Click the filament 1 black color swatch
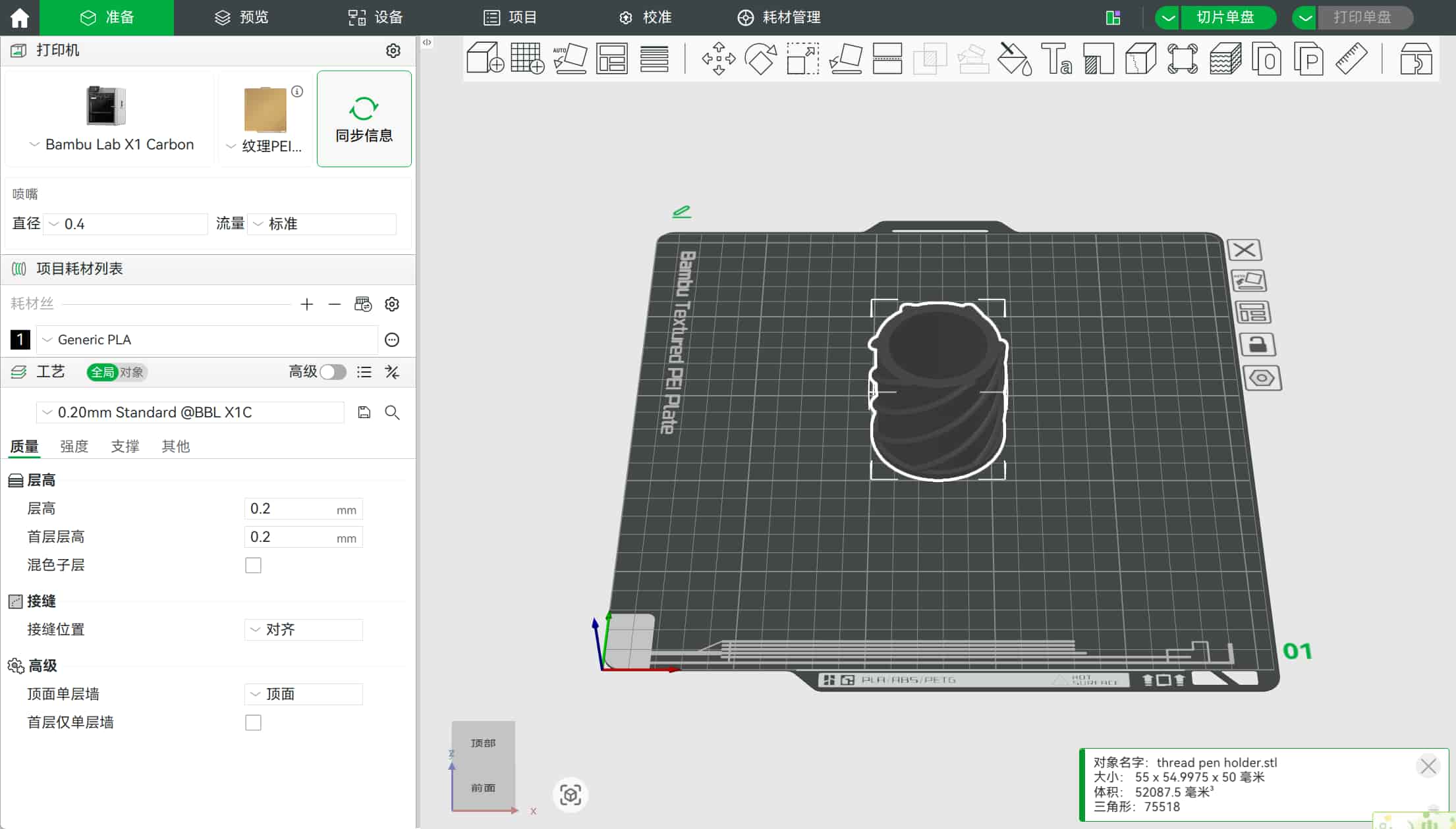The image size is (1456, 829). pyautogui.click(x=20, y=340)
